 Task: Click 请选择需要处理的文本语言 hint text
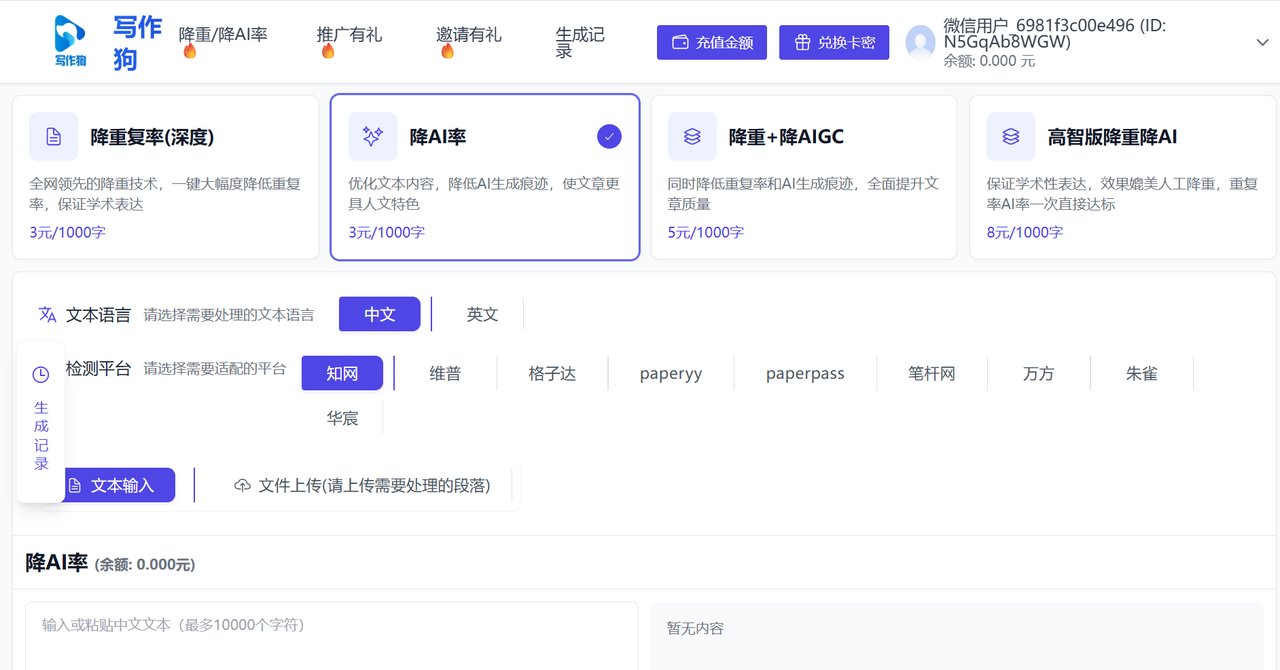(x=229, y=315)
